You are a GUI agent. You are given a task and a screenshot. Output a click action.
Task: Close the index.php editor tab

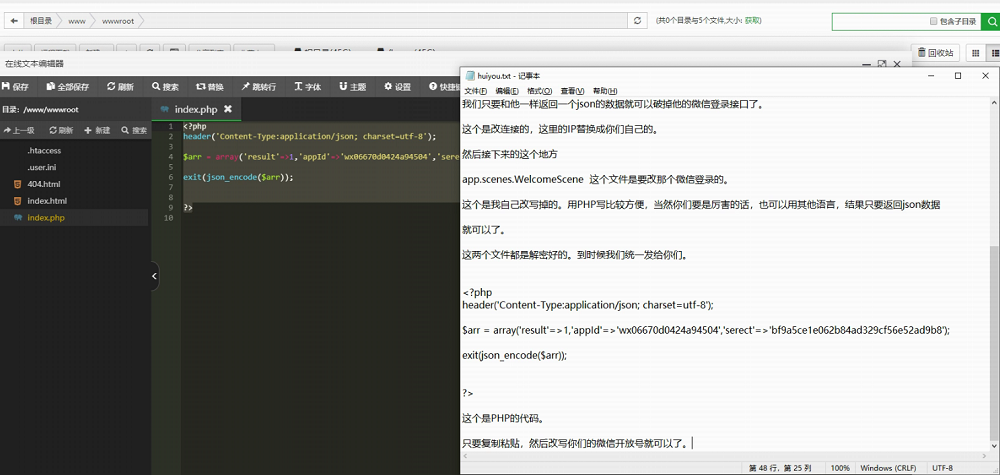(228, 109)
